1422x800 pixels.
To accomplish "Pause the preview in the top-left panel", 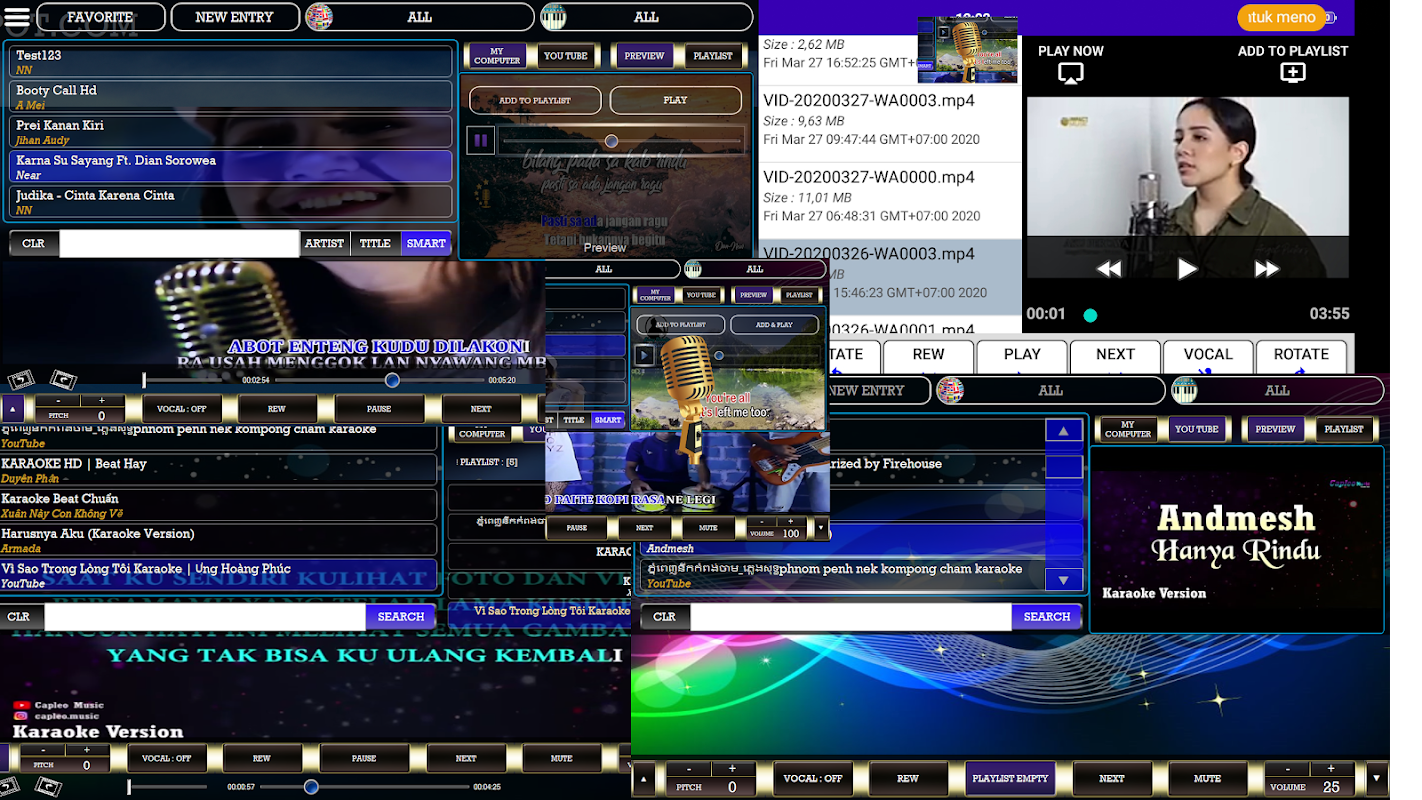I will point(480,140).
